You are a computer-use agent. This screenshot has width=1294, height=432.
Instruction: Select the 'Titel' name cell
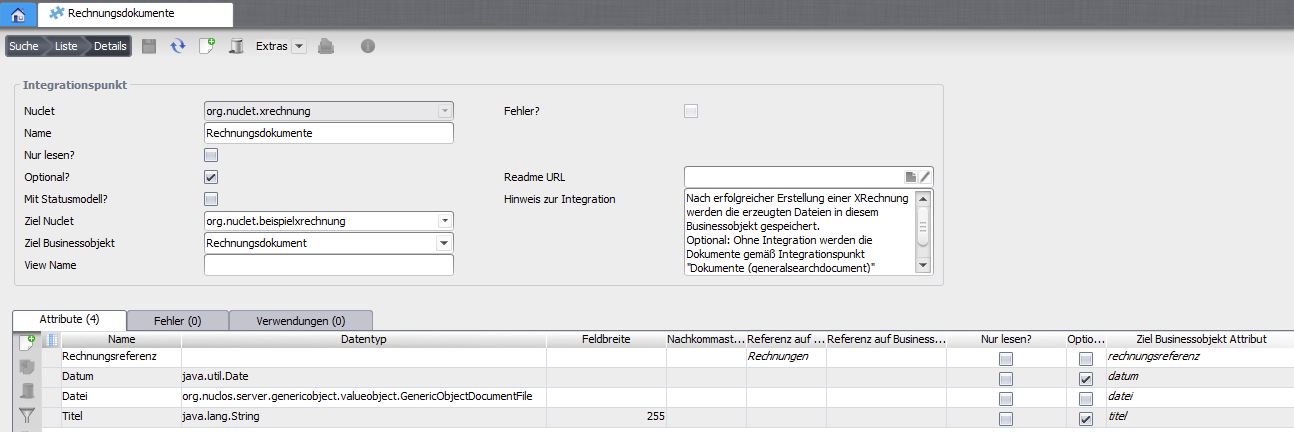pos(121,418)
